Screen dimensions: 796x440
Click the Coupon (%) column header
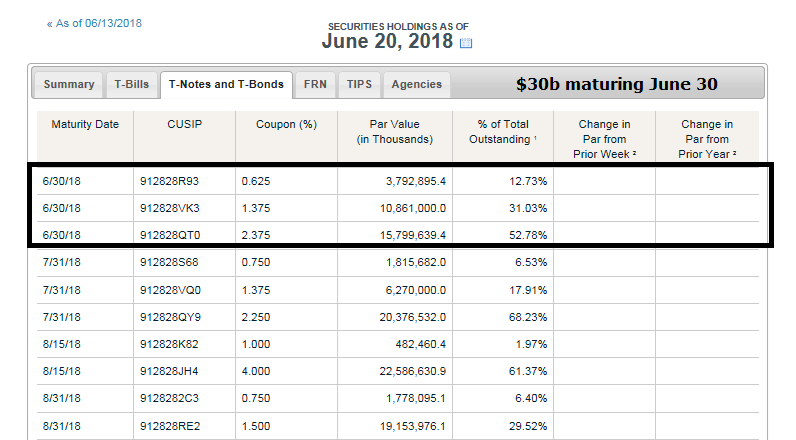[x=287, y=124]
